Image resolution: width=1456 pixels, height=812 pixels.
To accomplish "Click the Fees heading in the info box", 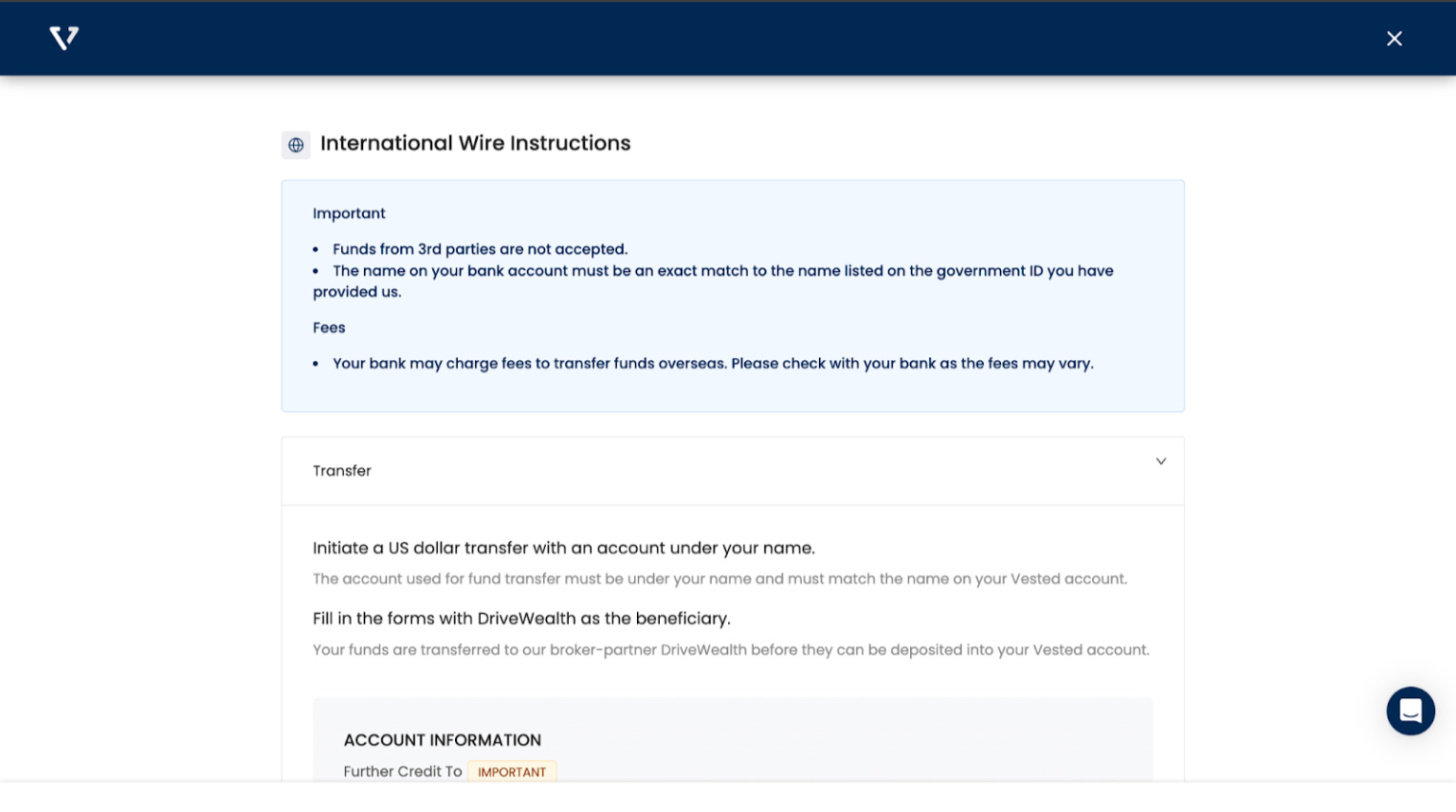I will tap(329, 327).
